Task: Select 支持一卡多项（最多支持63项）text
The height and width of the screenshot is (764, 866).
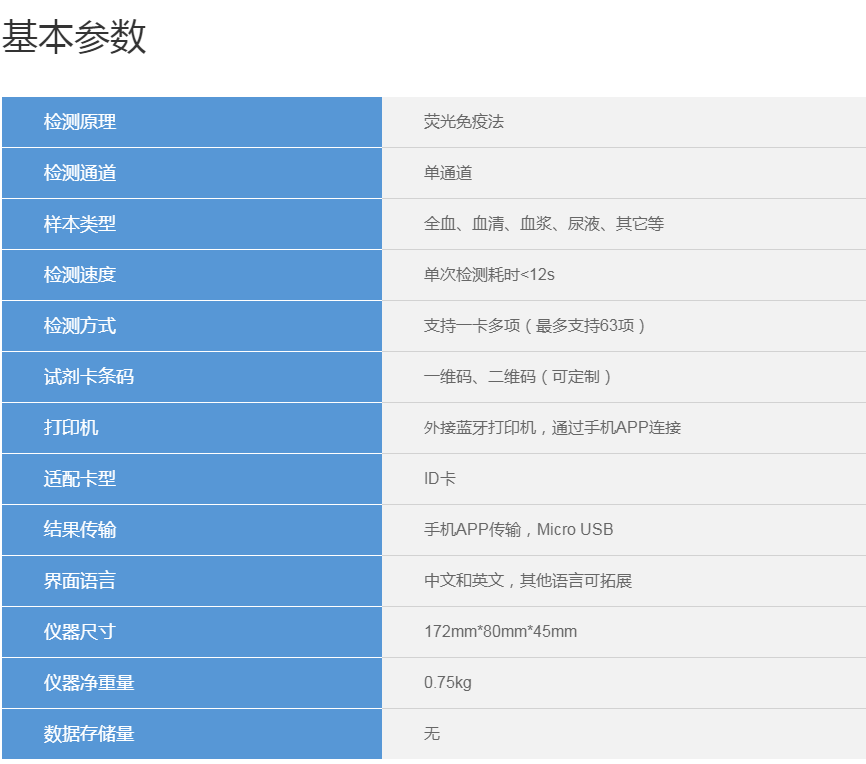Action: [x=535, y=326]
